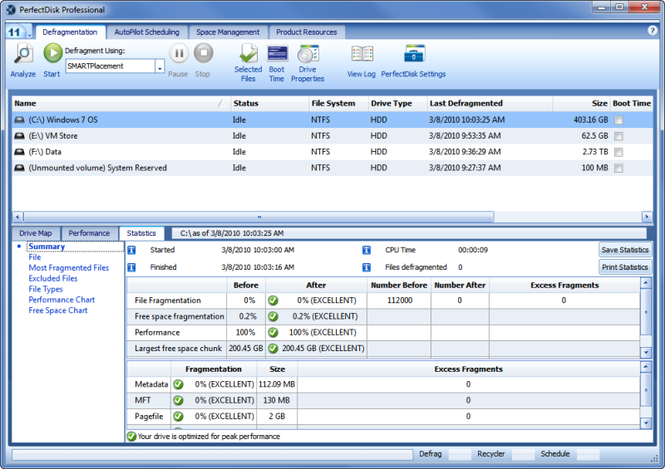665x469 pixels.
Task: Open the File statistics link
Action: pyautogui.click(x=35, y=257)
